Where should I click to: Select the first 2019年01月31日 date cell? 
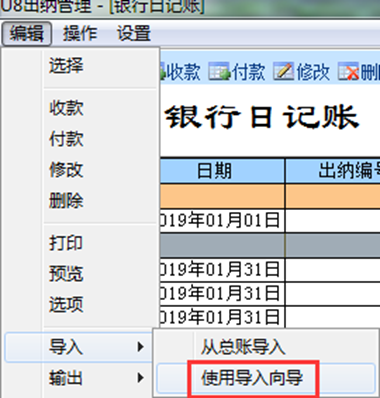coord(222,269)
